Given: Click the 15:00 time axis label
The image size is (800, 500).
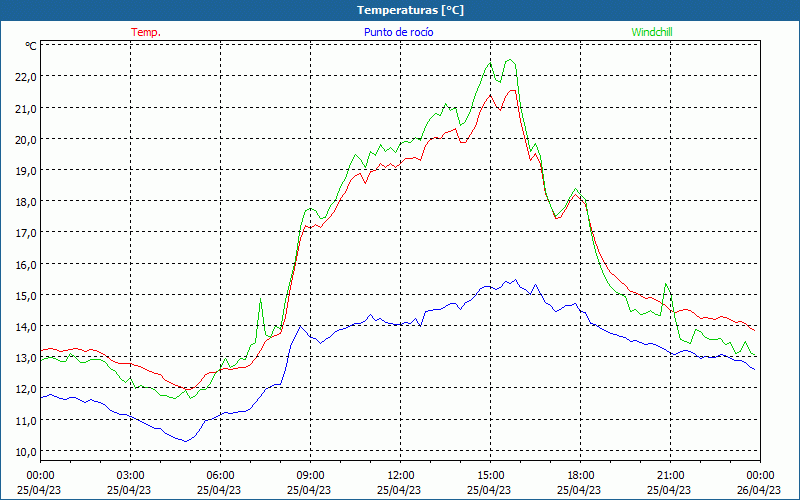Looking at the screenshot, I should pos(490,476).
